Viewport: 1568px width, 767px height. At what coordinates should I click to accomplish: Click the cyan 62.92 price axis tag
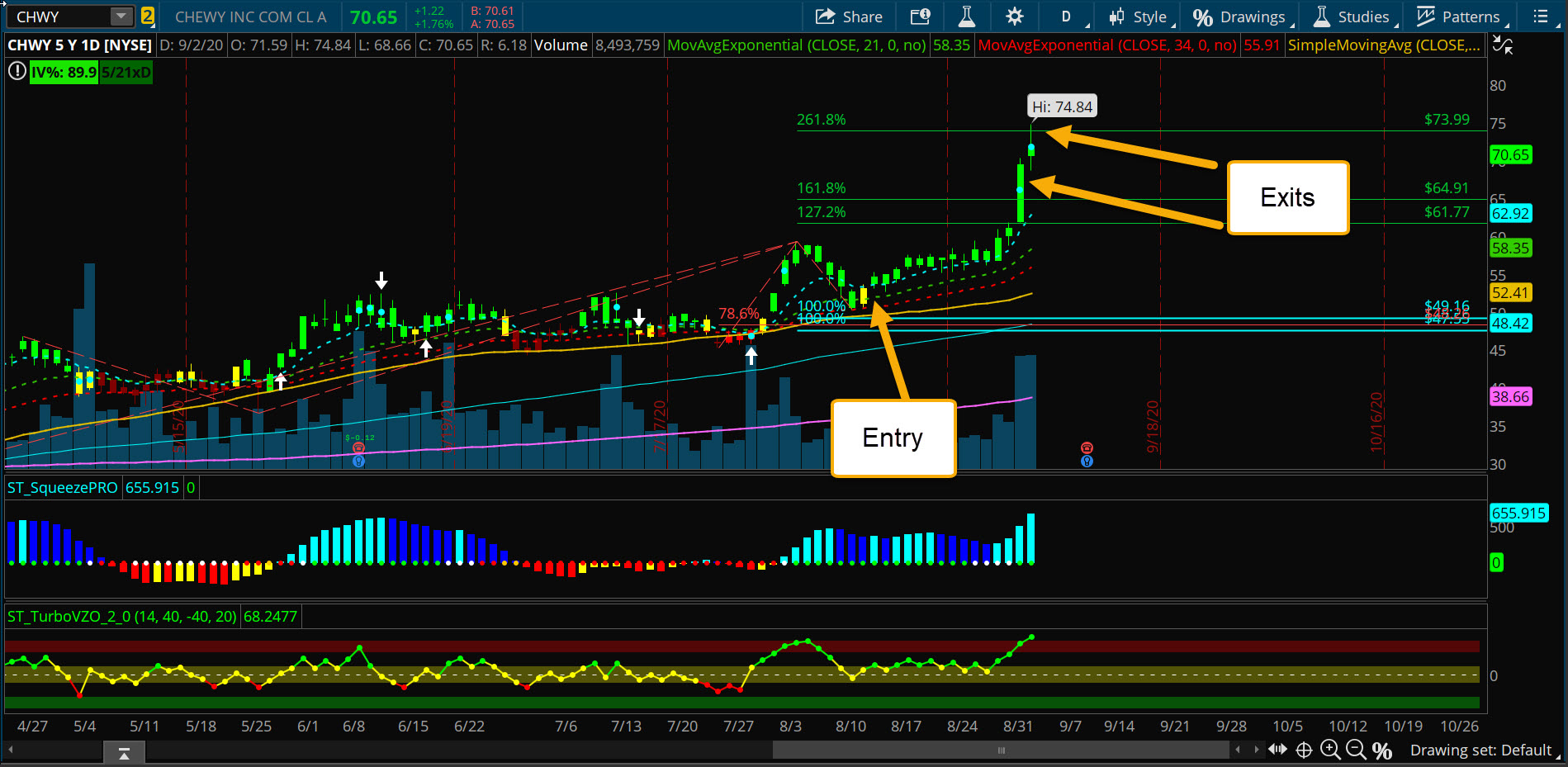[x=1510, y=214]
